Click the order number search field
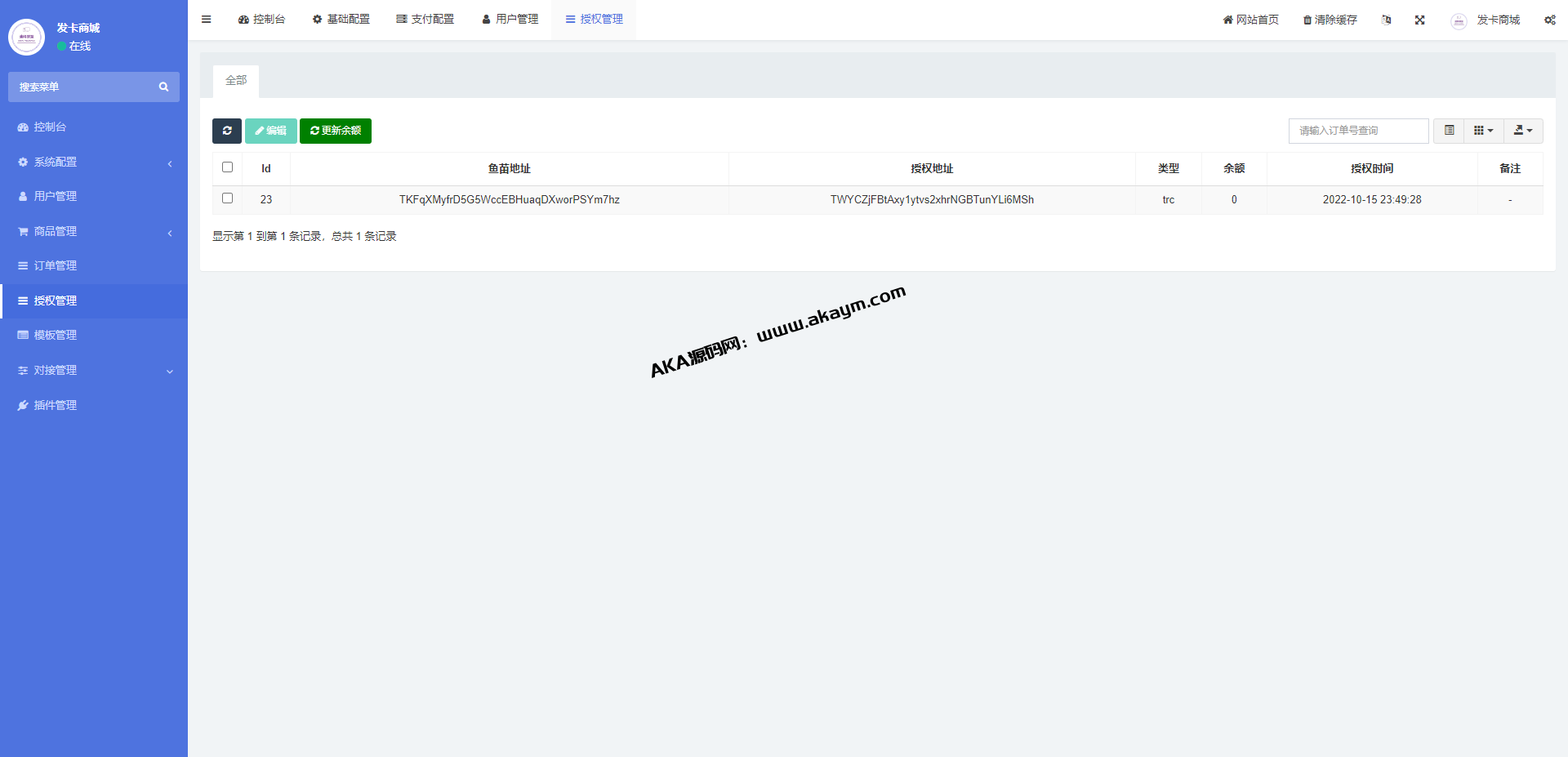 tap(1358, 131)
